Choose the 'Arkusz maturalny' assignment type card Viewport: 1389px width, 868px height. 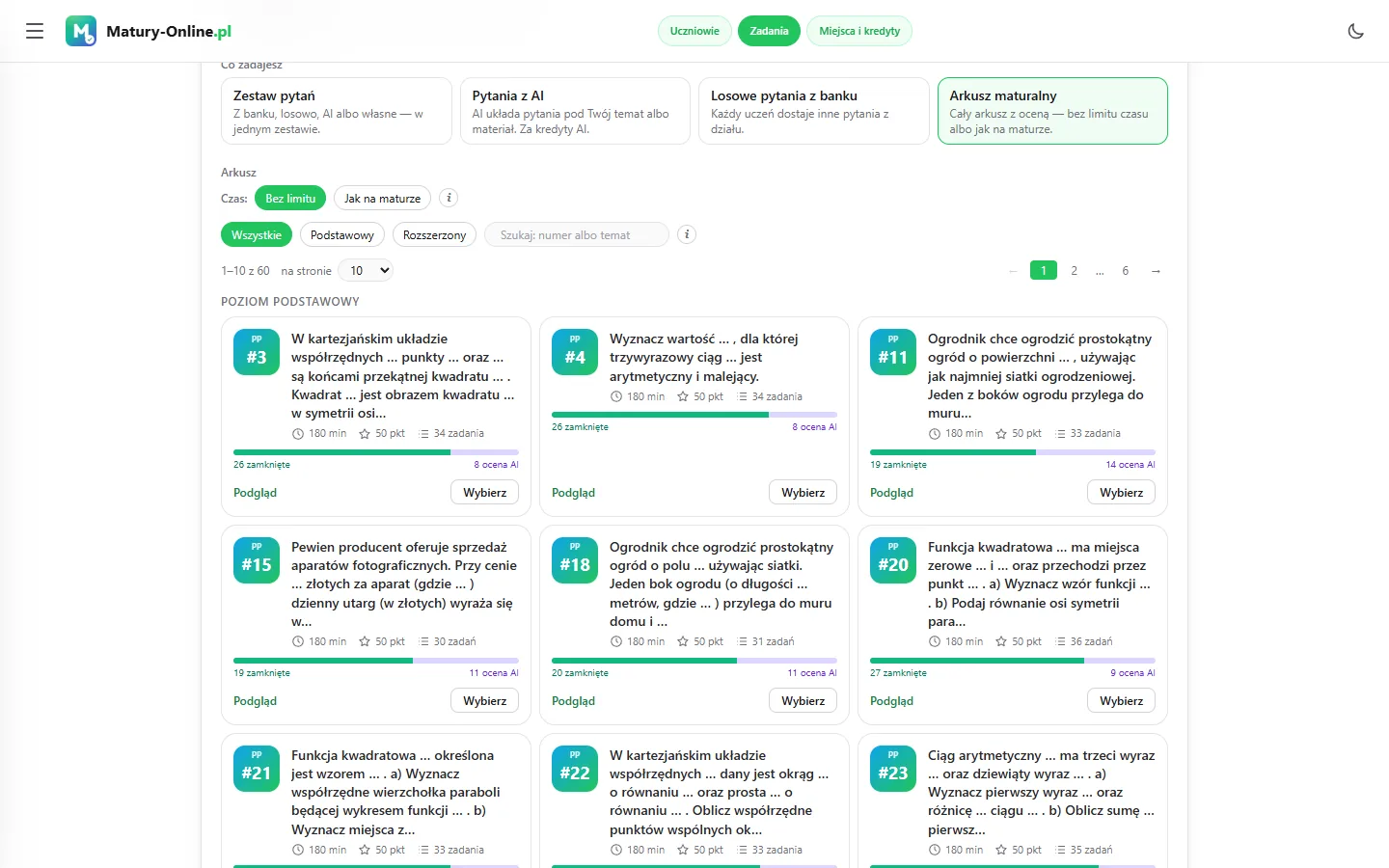tap(1052, 111)
